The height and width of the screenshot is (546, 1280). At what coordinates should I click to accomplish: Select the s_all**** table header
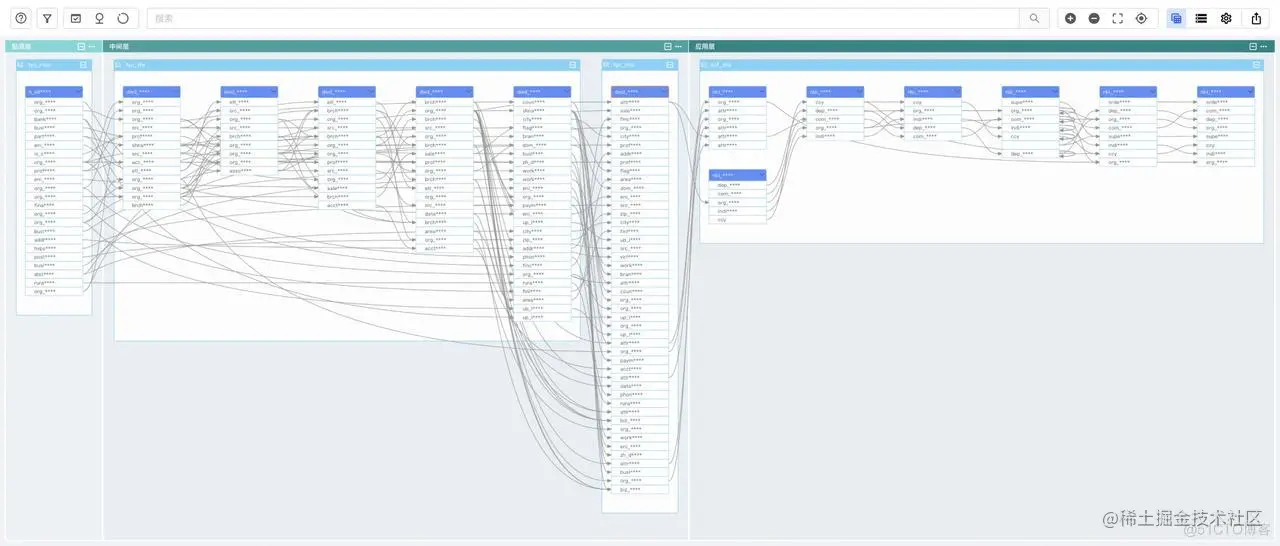coord(54,92)
